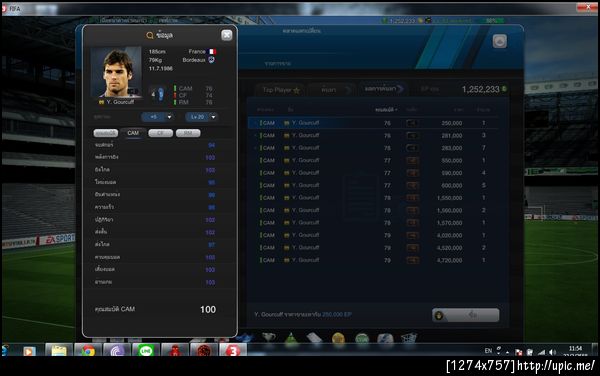
Task: Click upgrade badge in the 550,000 row
Action: coord(412,160)
